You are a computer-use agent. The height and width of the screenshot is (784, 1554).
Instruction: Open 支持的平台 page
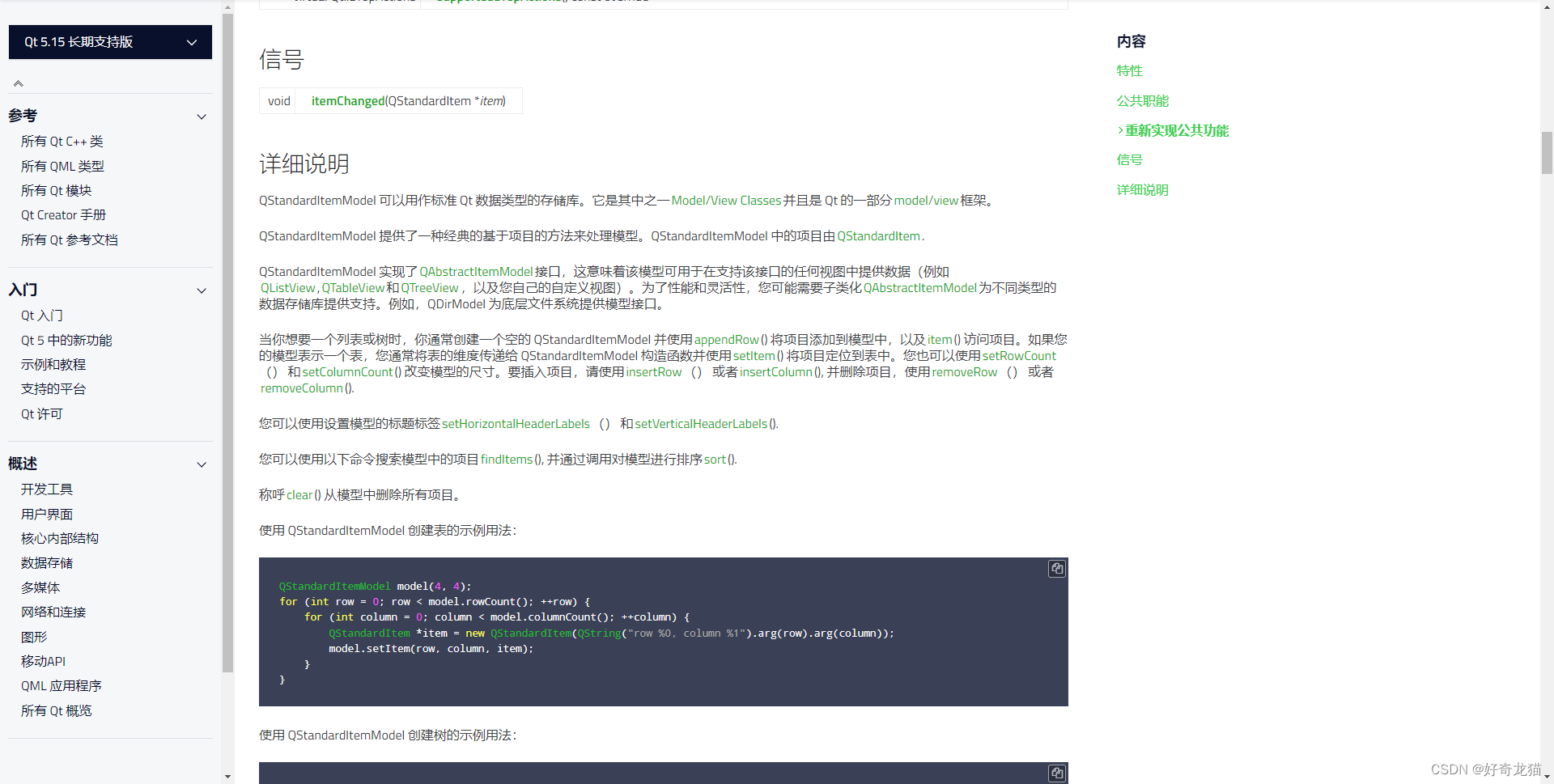(53, 389)
